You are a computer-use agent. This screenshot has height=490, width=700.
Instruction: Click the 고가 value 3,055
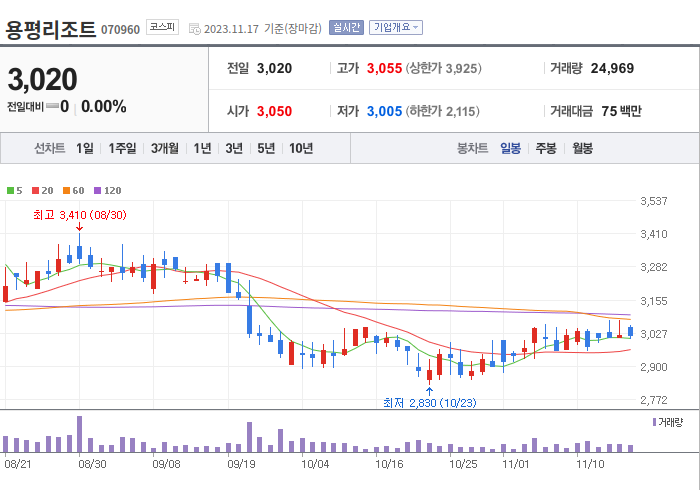[384, 68]
